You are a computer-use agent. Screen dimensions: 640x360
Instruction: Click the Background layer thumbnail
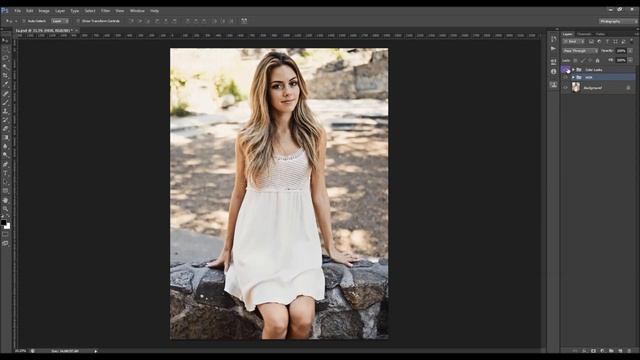click(x=576, y=87)
